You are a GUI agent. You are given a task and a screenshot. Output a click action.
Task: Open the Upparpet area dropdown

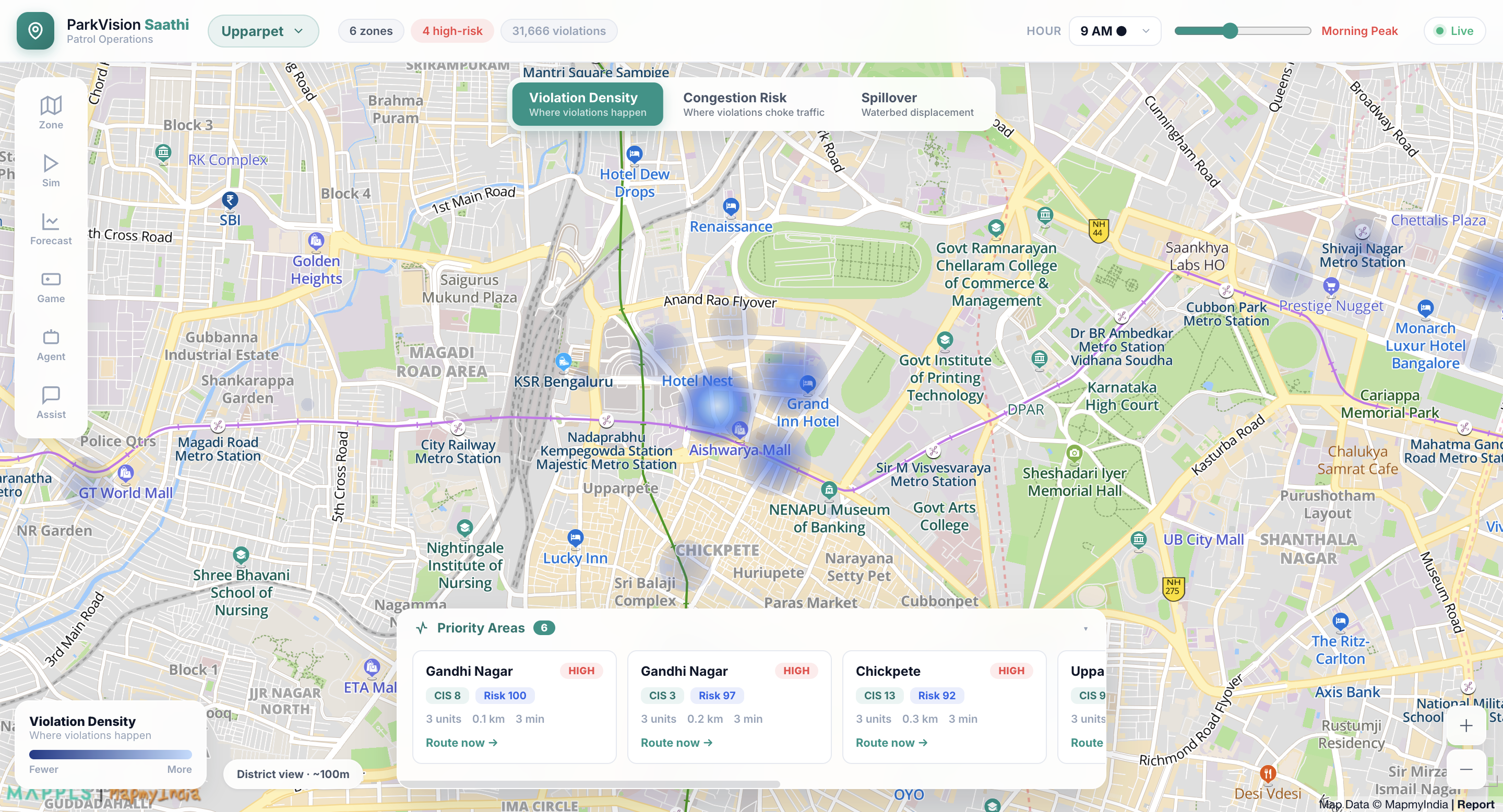click(263, 31)
